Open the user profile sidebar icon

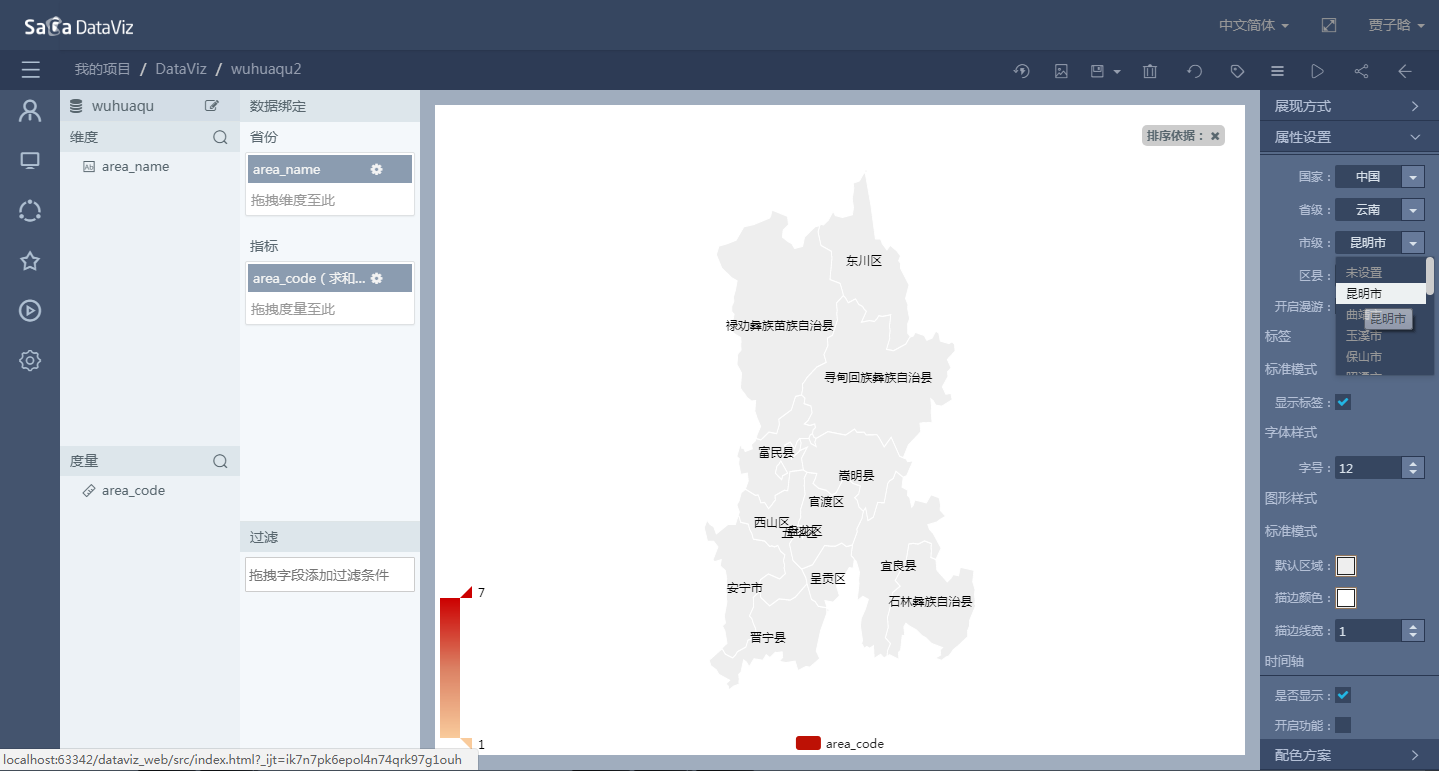(x=30, y=111)
